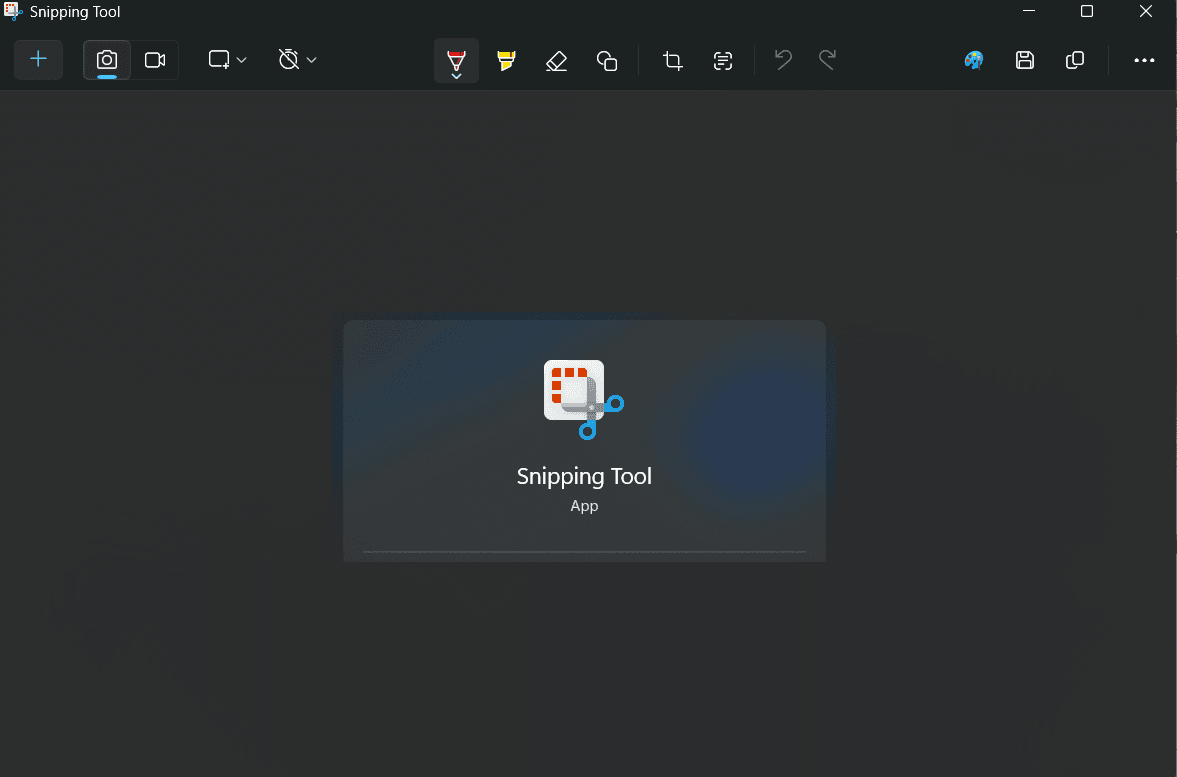
Task: Close the Snipping Tool window
Action: click(1145, 11)
